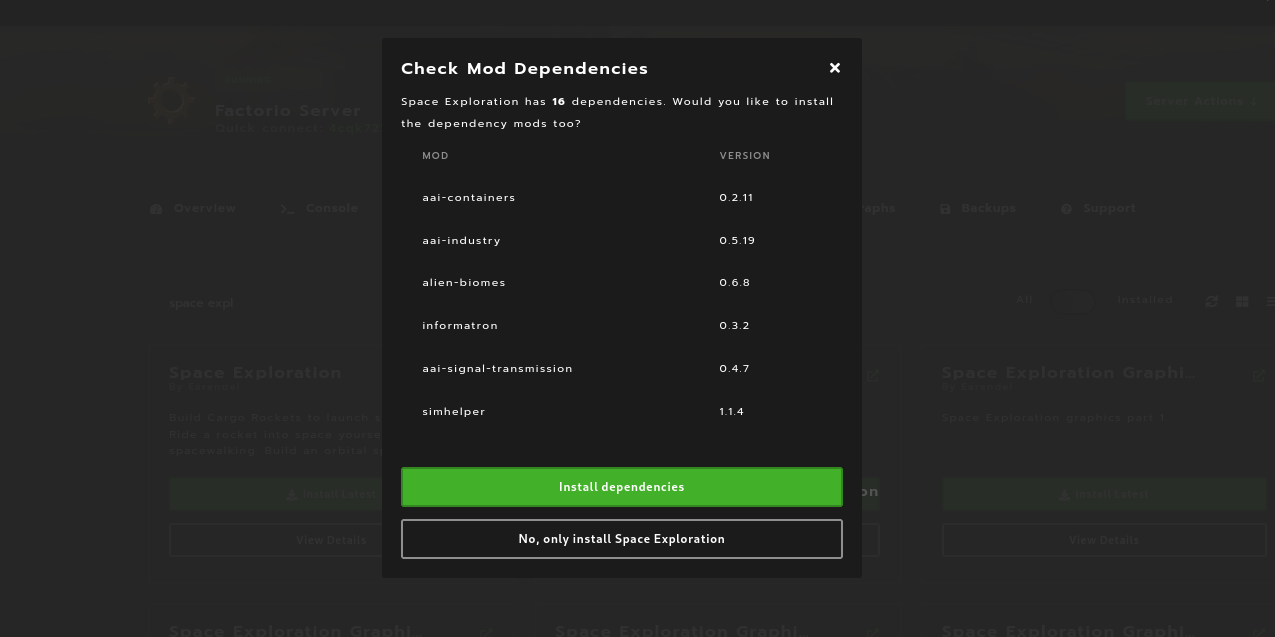Click the Space Exploration card title
The width and height of the screenshot is (1275, 637).
[x=255, y=373]
